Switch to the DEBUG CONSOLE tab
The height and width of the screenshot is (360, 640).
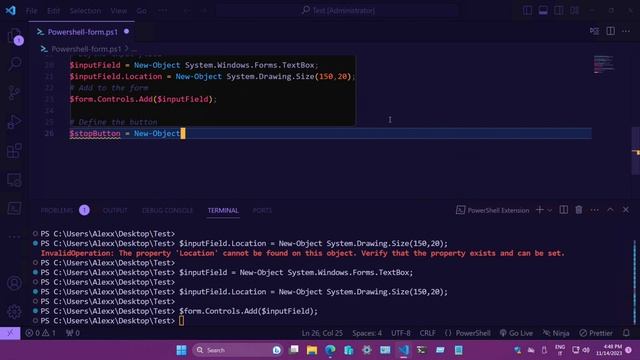167,210
